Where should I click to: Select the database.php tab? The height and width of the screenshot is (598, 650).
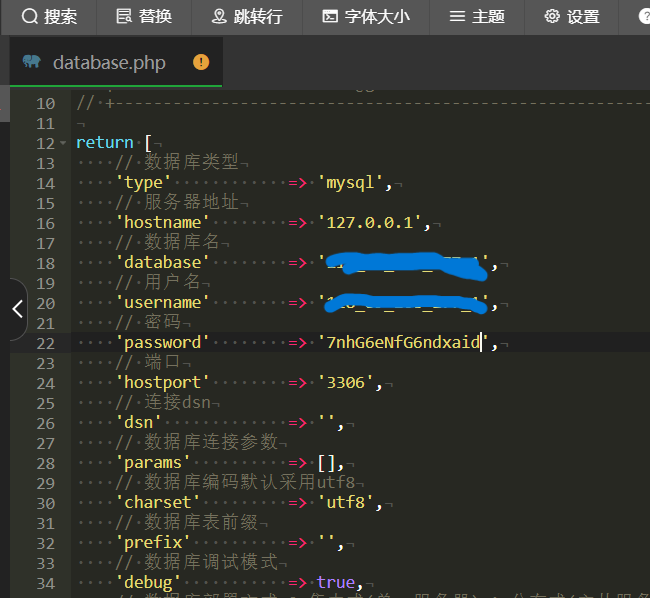tap(109, 63)
